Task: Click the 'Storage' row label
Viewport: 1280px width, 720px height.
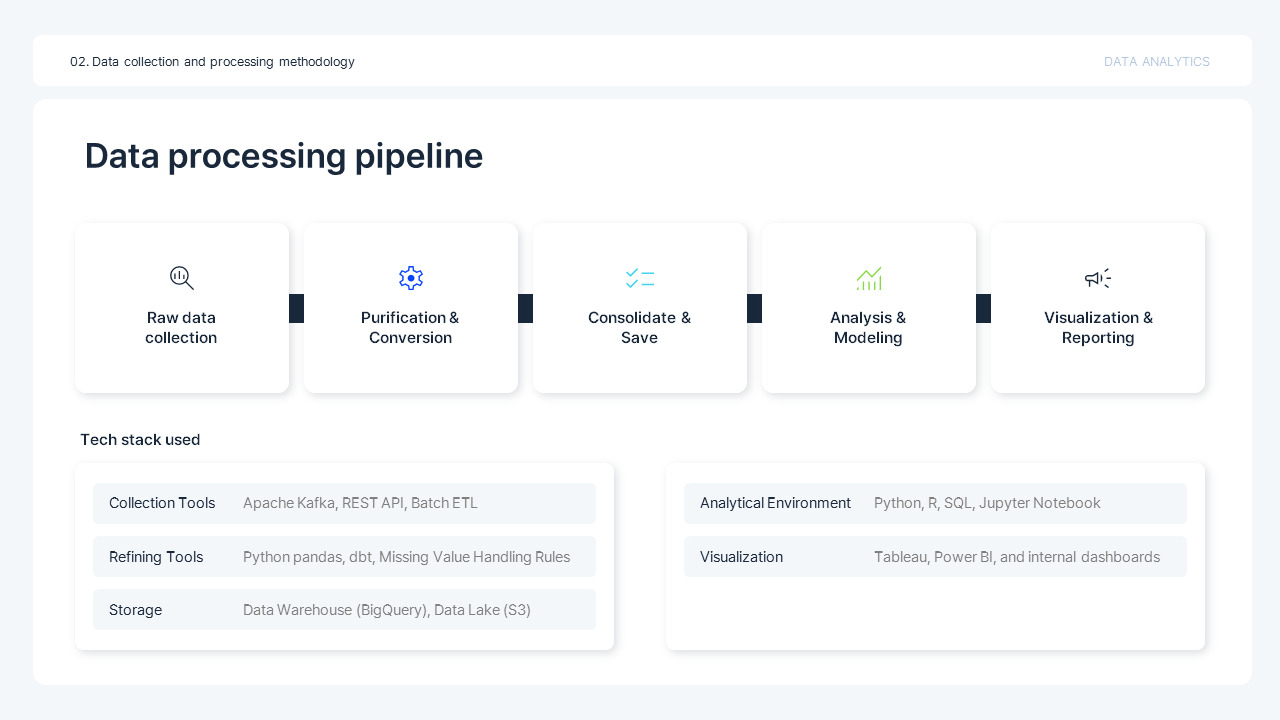Action: coord(135,610)
